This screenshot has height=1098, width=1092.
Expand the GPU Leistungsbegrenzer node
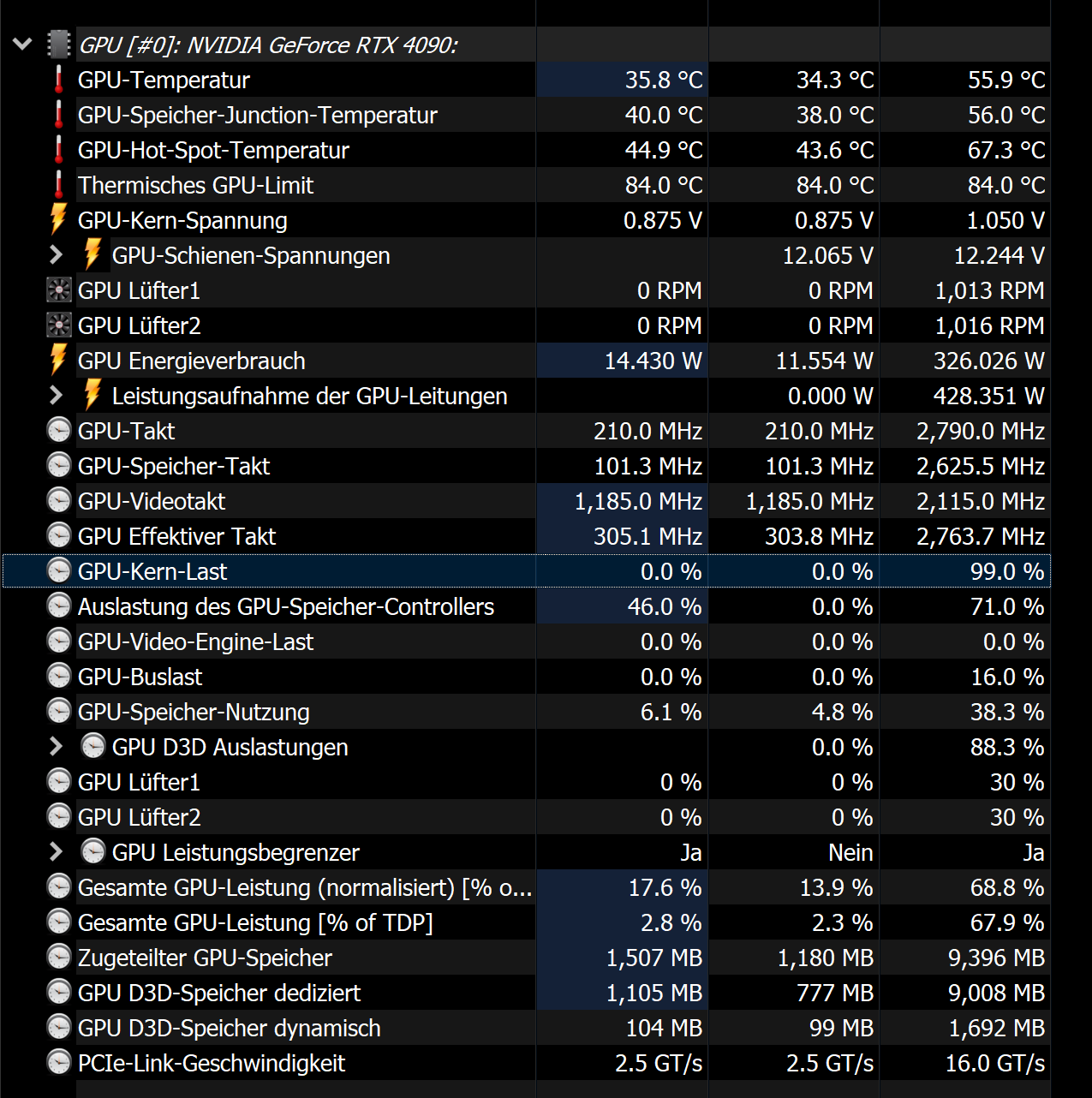click(57, 852)
